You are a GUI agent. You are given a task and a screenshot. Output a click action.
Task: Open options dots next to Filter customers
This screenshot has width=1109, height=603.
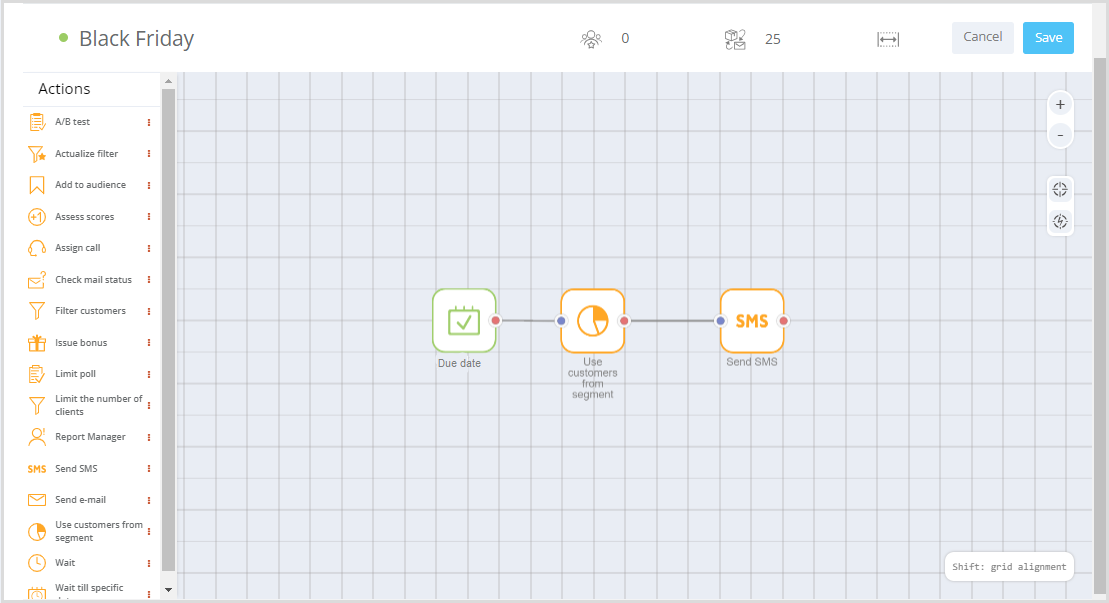(x=149, y=311)
